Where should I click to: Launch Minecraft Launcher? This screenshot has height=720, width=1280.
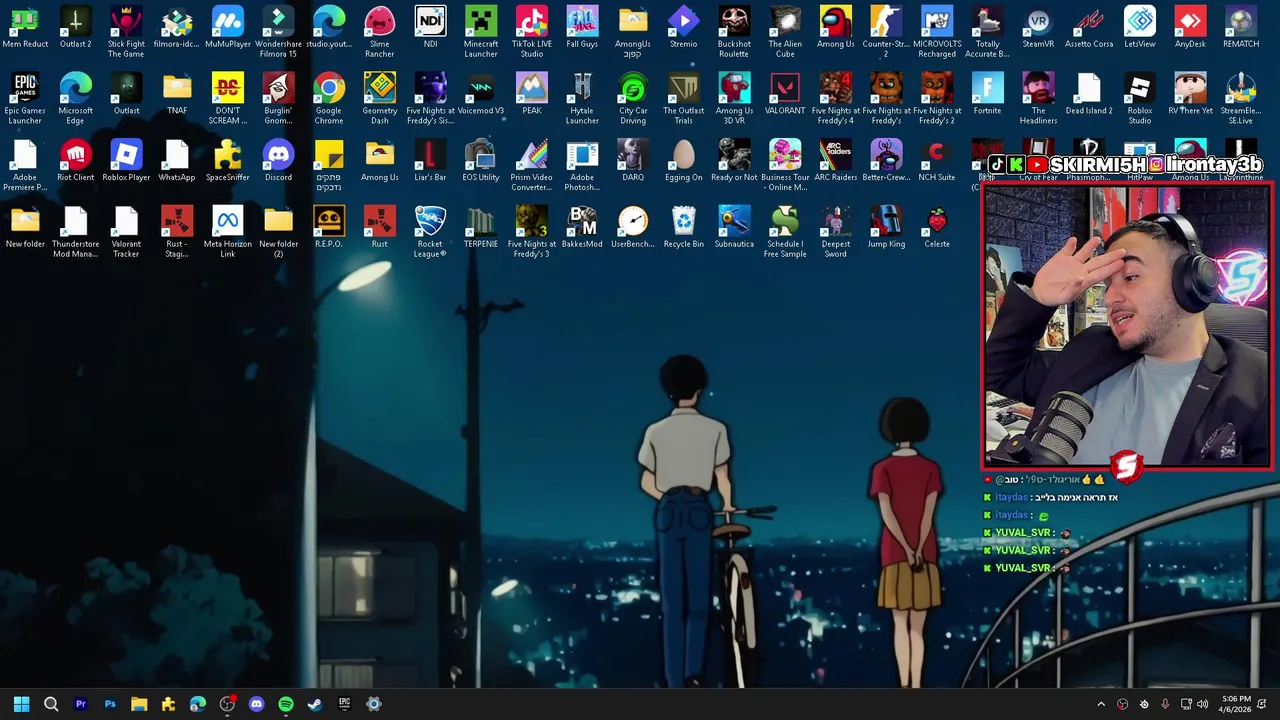[481, 32]
